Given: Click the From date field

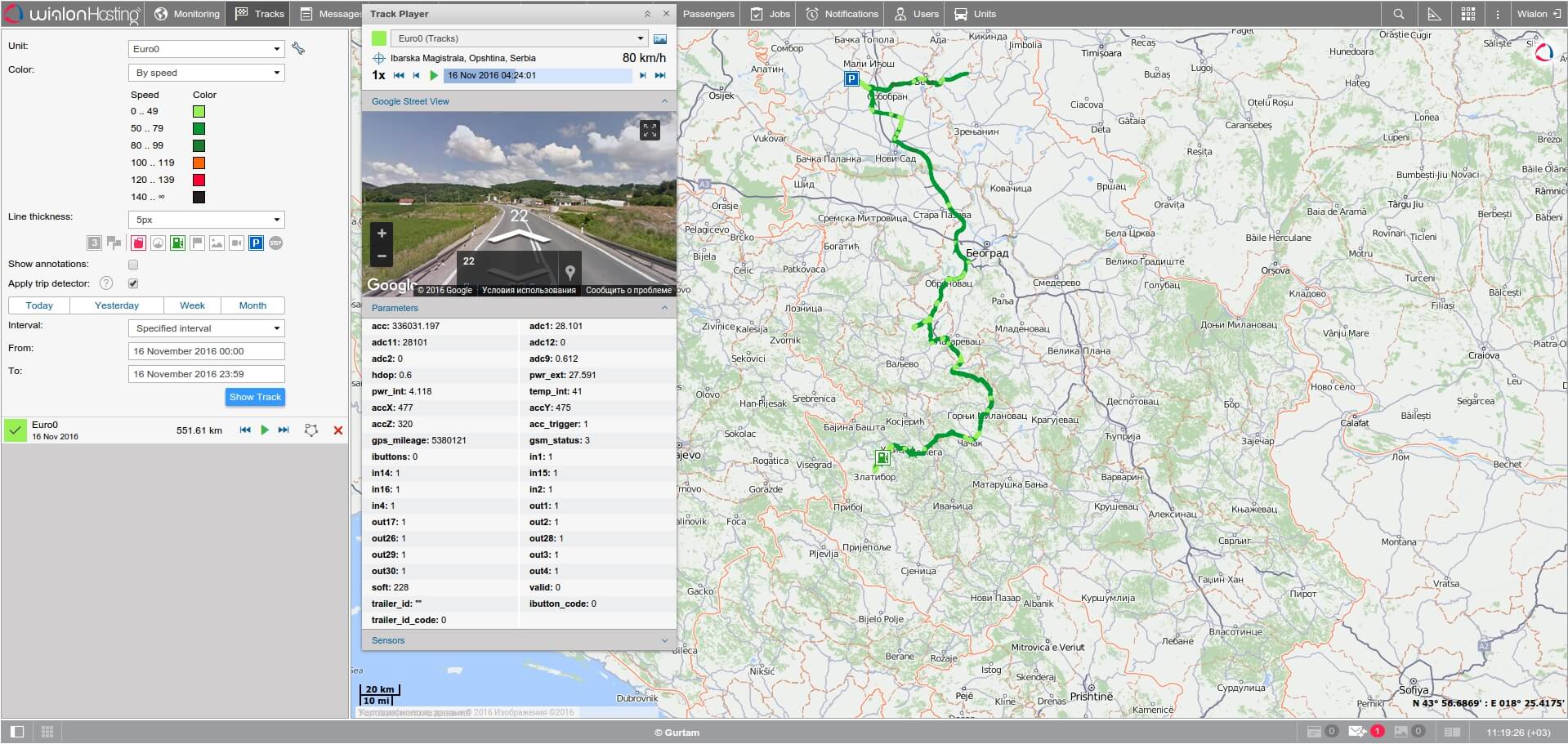Looking at the screenshot, I should [x=206, y=351].
